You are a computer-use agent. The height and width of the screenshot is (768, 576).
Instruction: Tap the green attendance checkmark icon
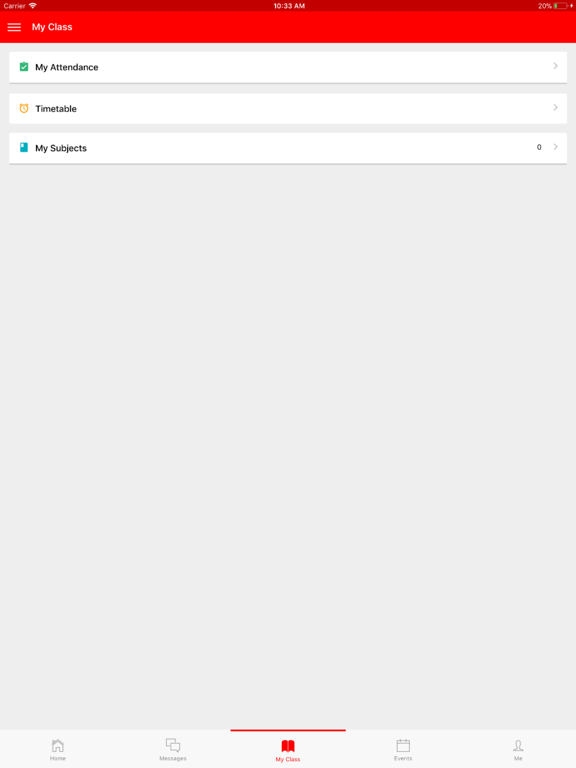(24, 67)
